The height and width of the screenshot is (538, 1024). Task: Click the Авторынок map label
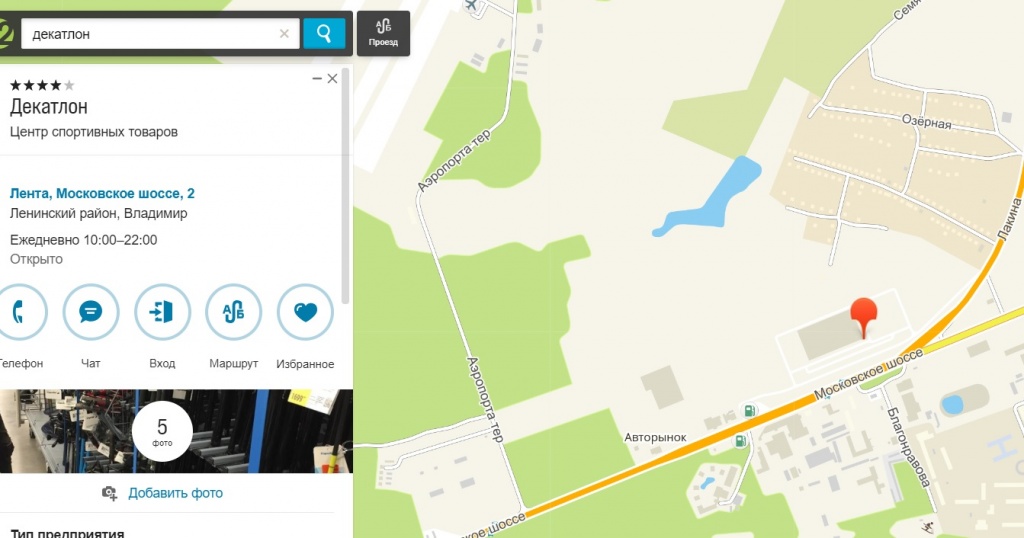pos(655,437)
